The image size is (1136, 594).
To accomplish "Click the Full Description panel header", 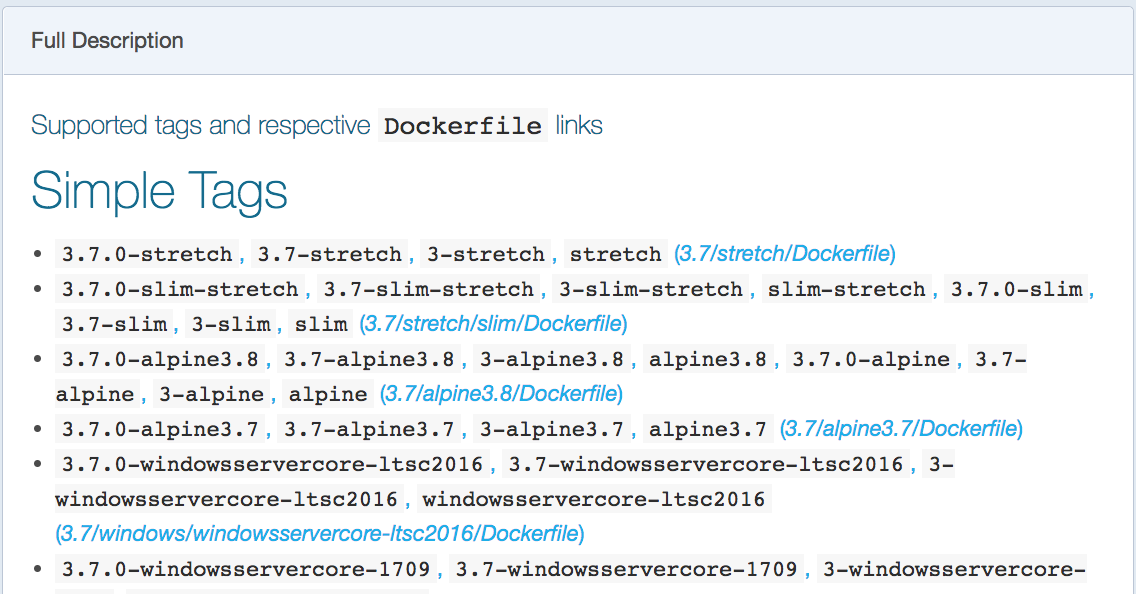I will [568, 41].
